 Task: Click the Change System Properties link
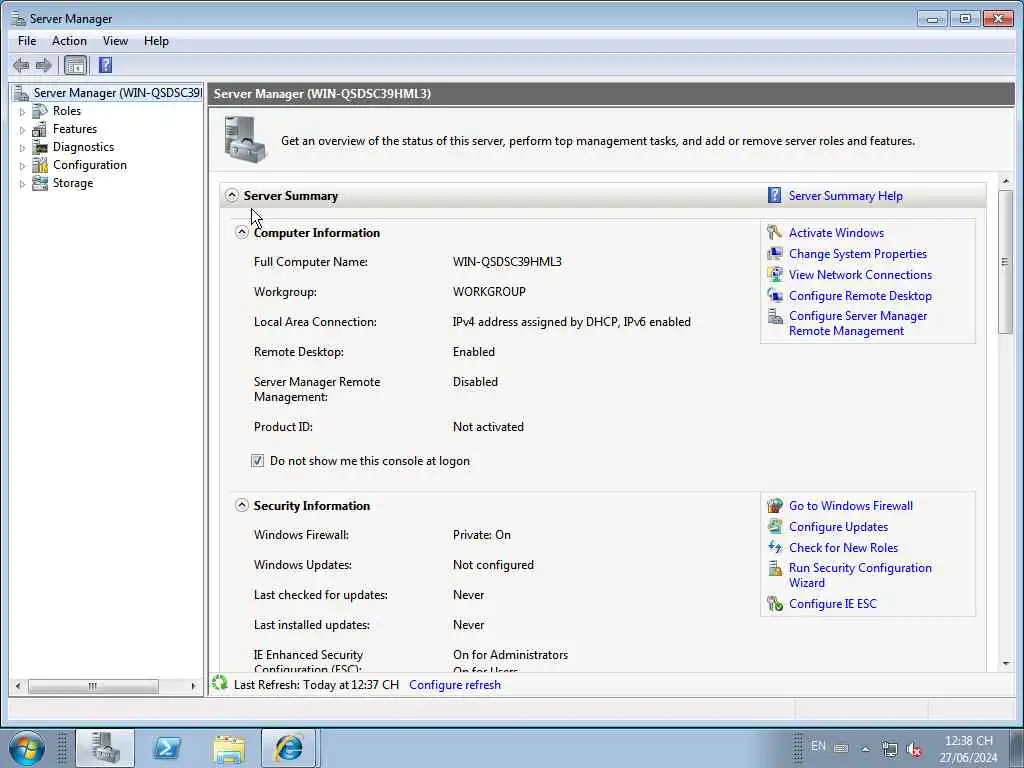point(857,253)
